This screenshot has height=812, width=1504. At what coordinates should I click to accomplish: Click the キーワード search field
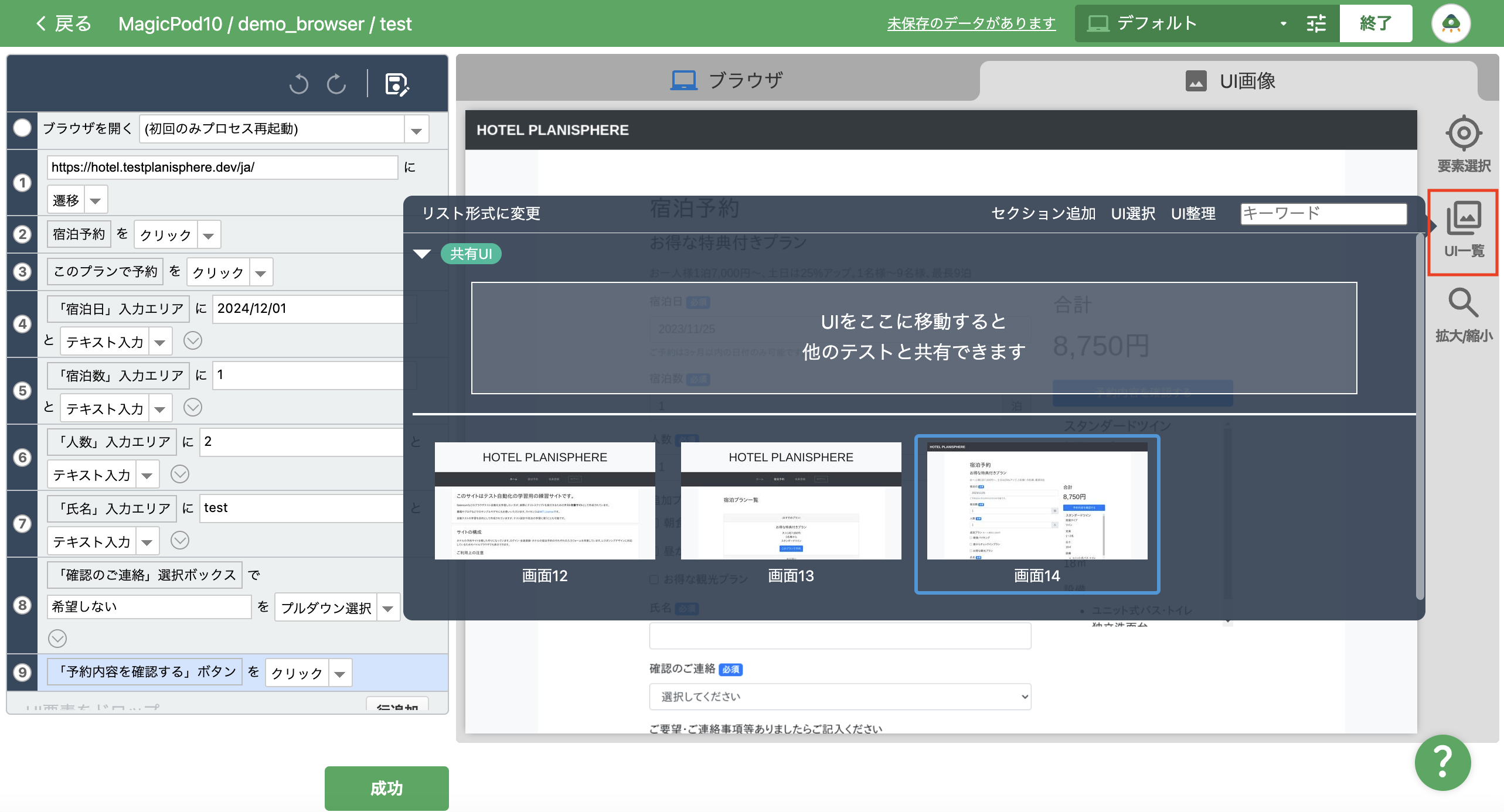click(x=1323, y=213)
